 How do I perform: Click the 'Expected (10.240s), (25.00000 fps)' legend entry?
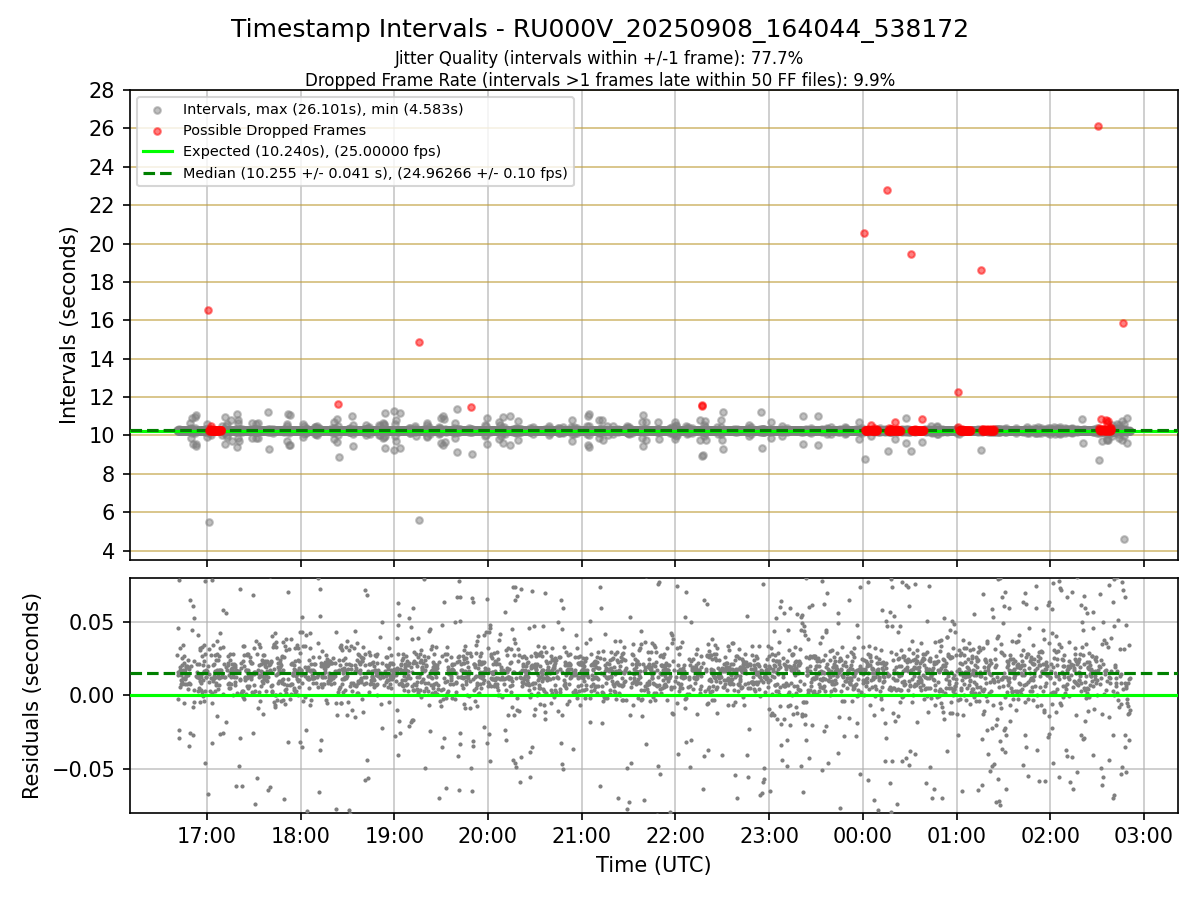tap(312, 151)
